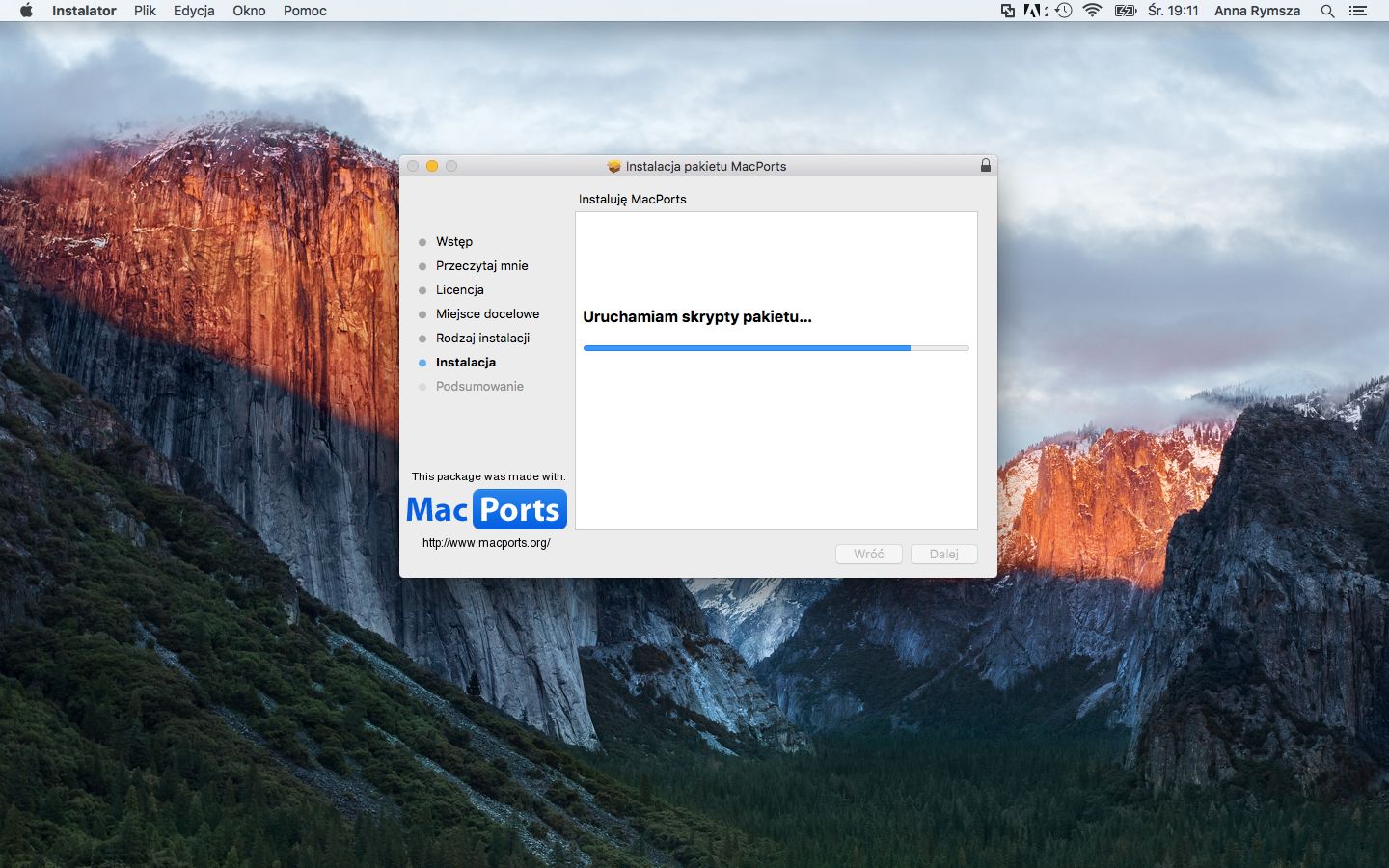Viewport: 1389px width, 868px height.
Task: Open the Plik menu
Action: (x=145, y=11)
